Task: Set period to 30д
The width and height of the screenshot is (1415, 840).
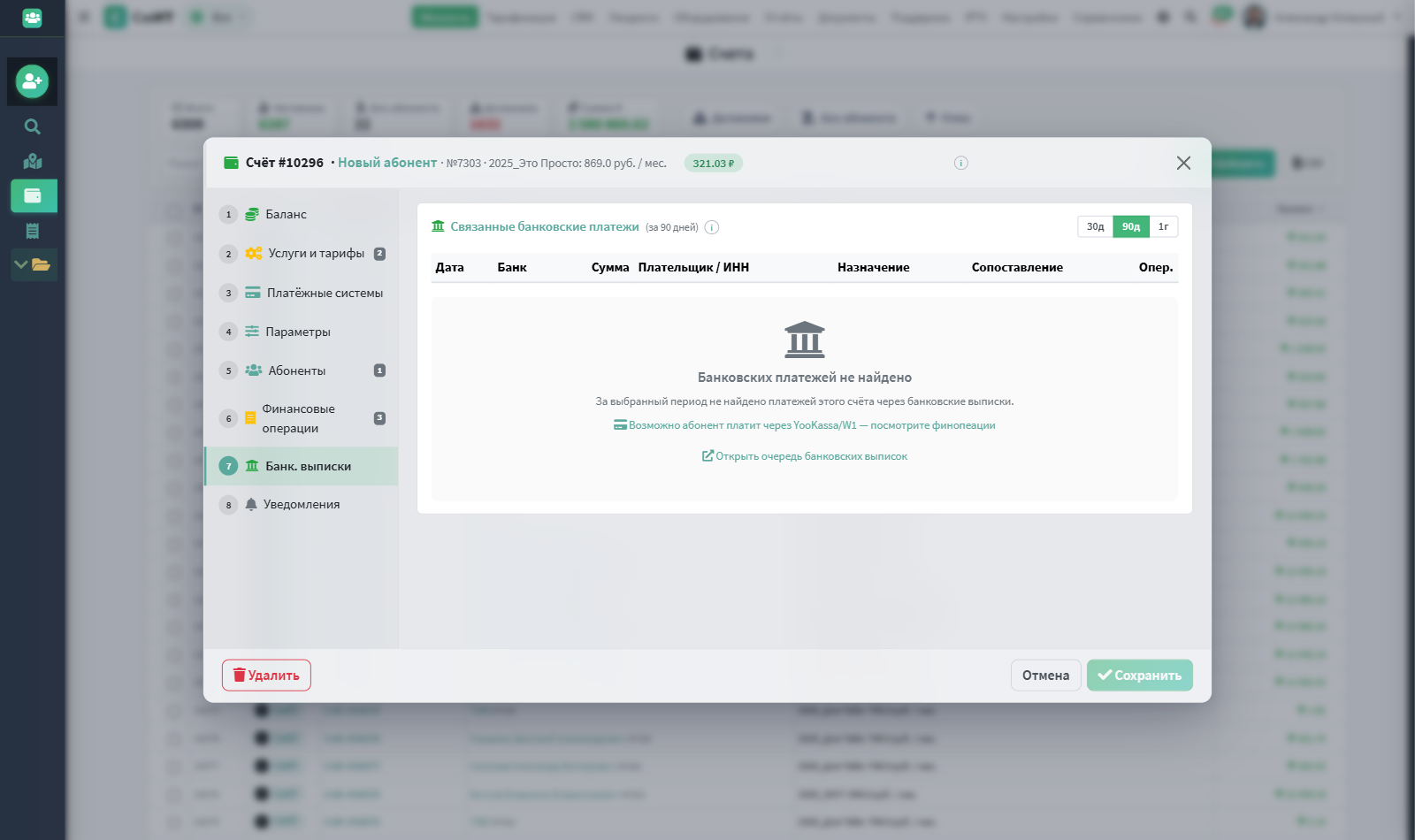Action: (1095, 226)
